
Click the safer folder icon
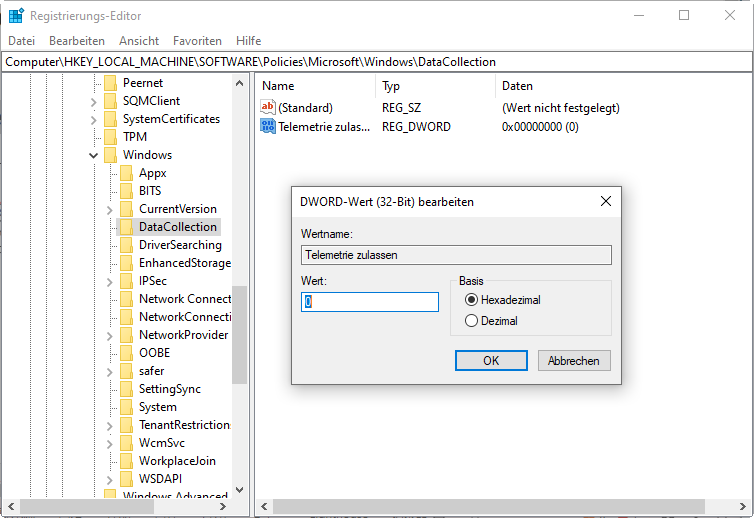(126, 371)
